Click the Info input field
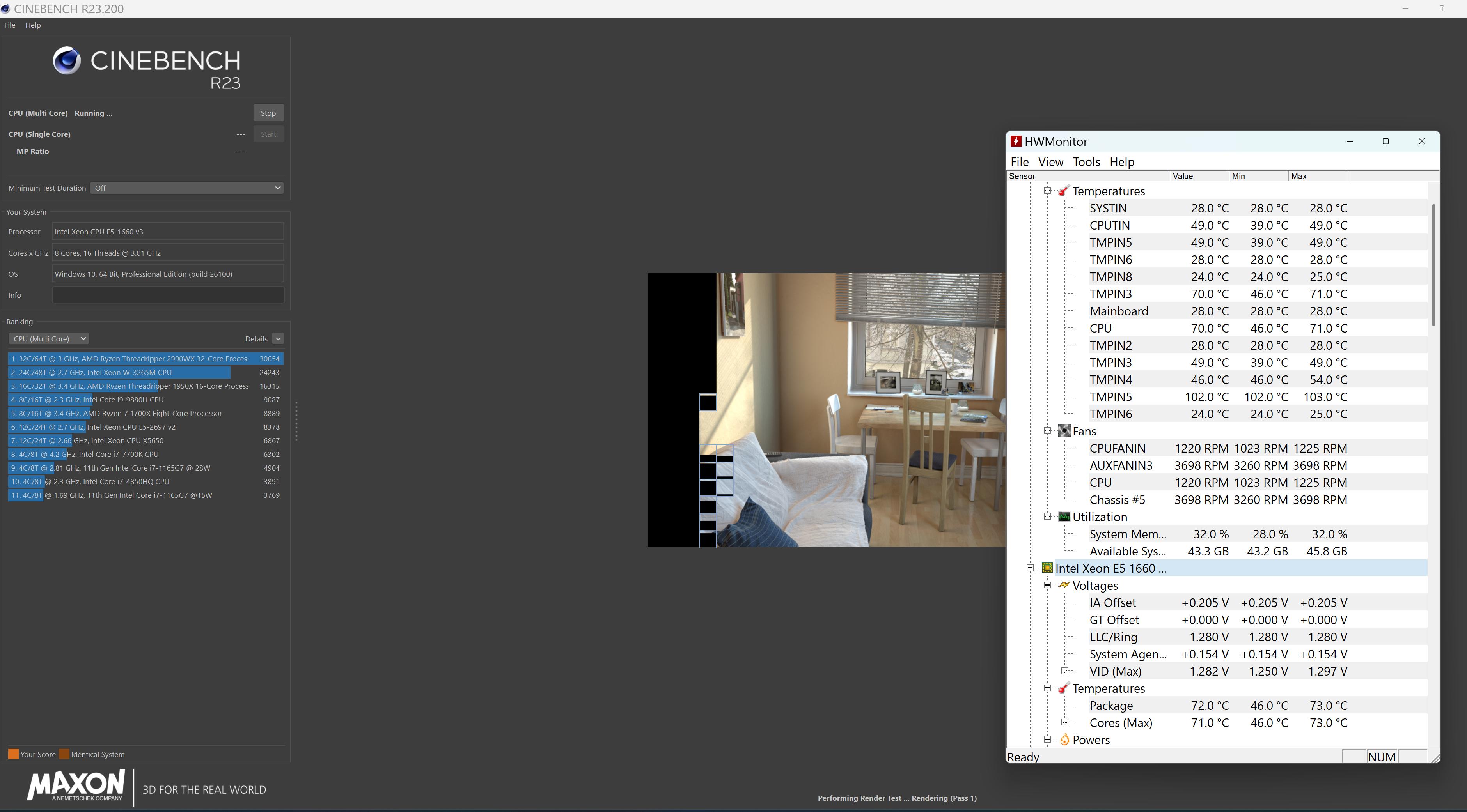 pos(168,295)
